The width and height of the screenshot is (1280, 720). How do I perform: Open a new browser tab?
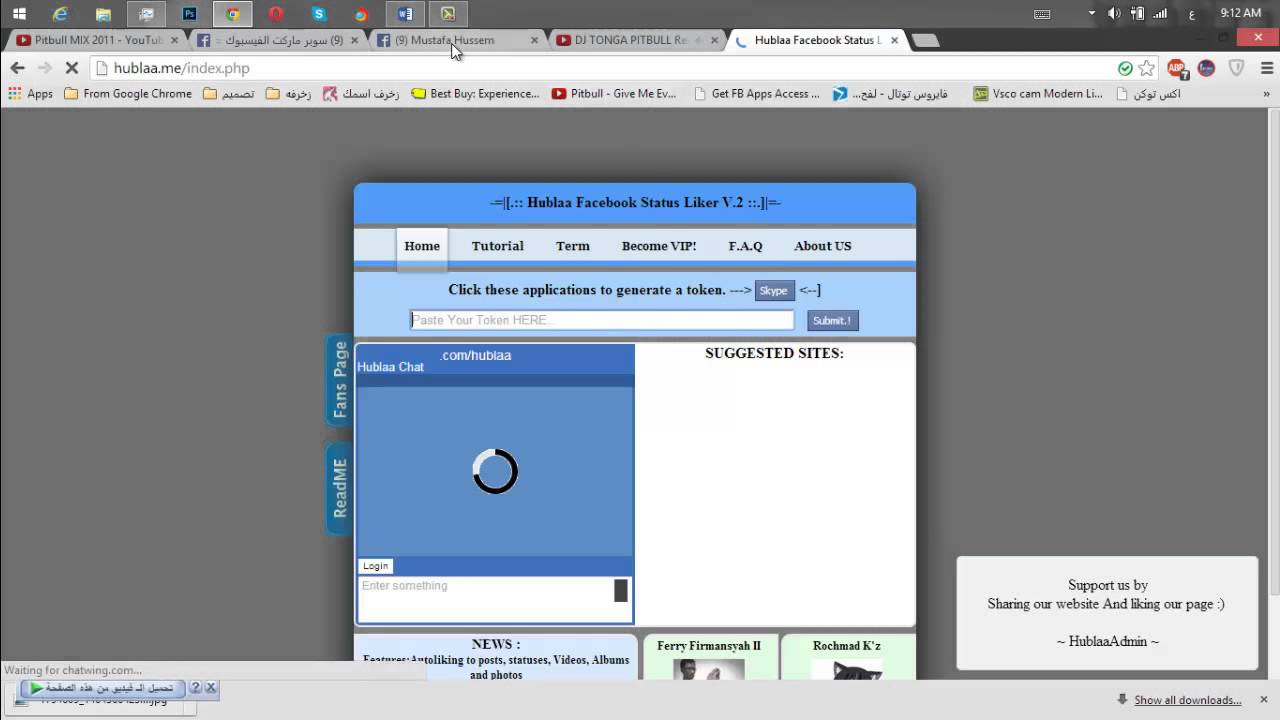[926, 40]
